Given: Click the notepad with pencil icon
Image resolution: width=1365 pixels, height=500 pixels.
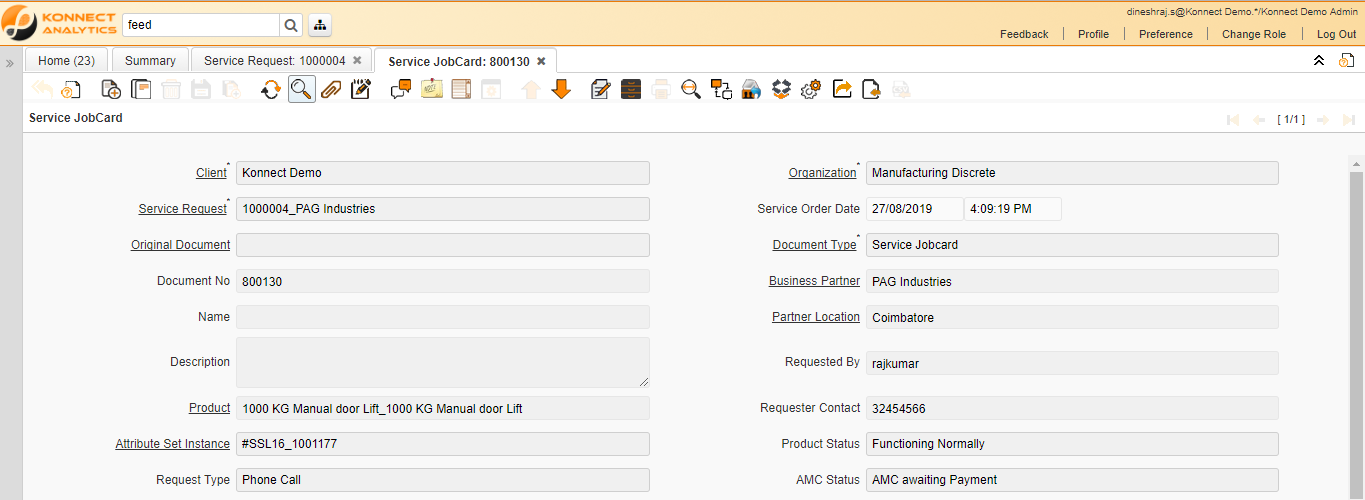Looking at the screenshot, I should point(361,89).
